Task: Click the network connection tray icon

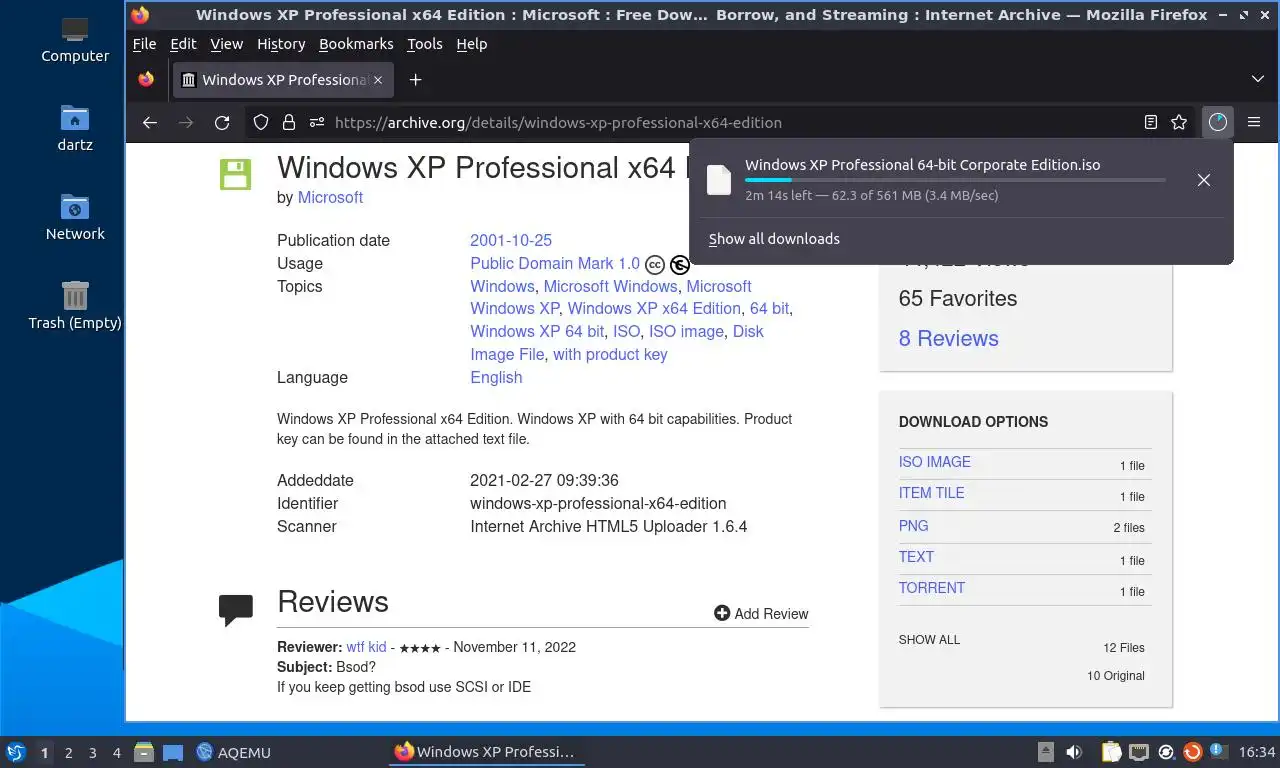Action: 1139,752
